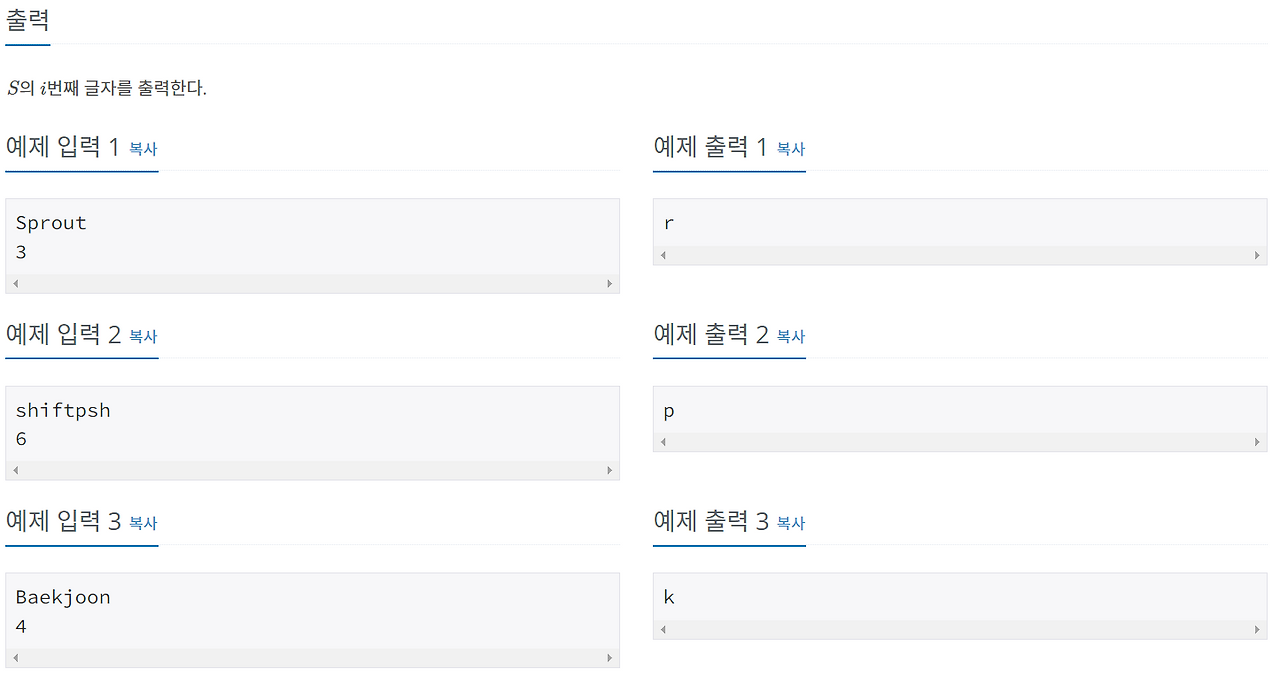Click the left scroll arrow under shiftpsh sample
Screen dimensions: 1280x684
click(x=16, y=470)
